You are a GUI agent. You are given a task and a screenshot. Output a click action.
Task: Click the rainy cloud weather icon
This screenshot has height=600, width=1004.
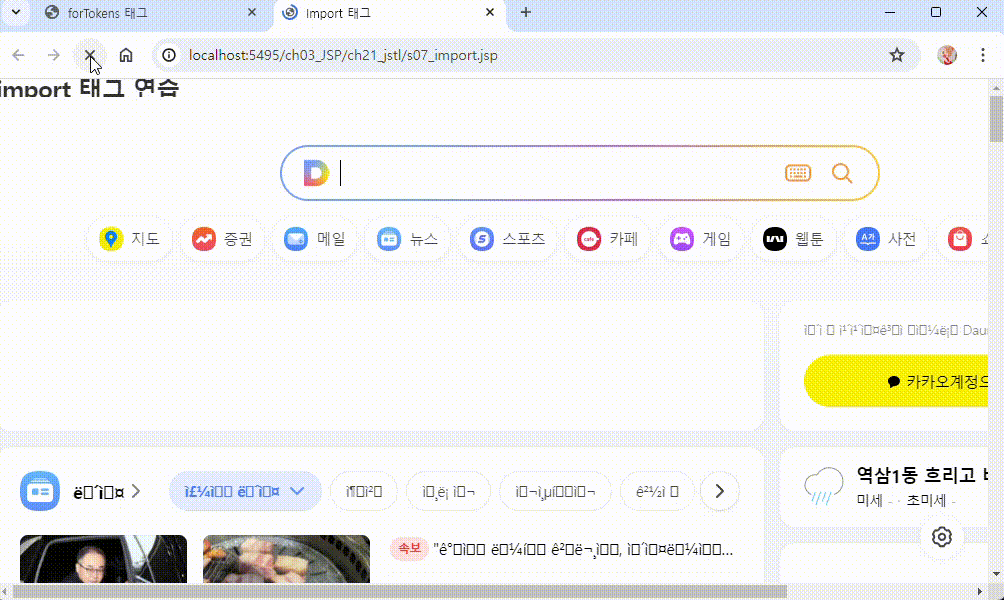point(823,487)
